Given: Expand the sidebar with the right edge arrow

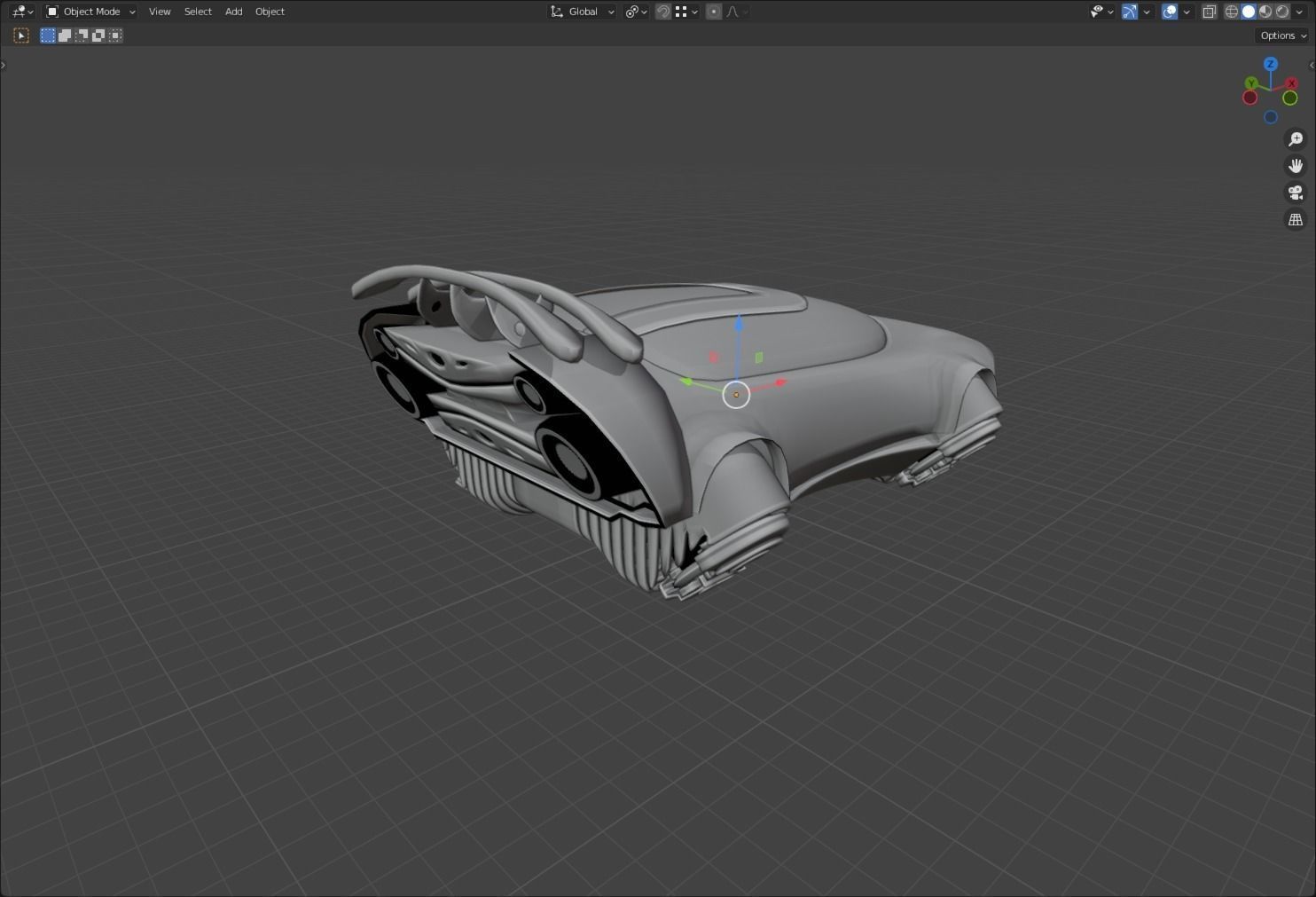Looking at the screenshot, I should pos(1312,65).
